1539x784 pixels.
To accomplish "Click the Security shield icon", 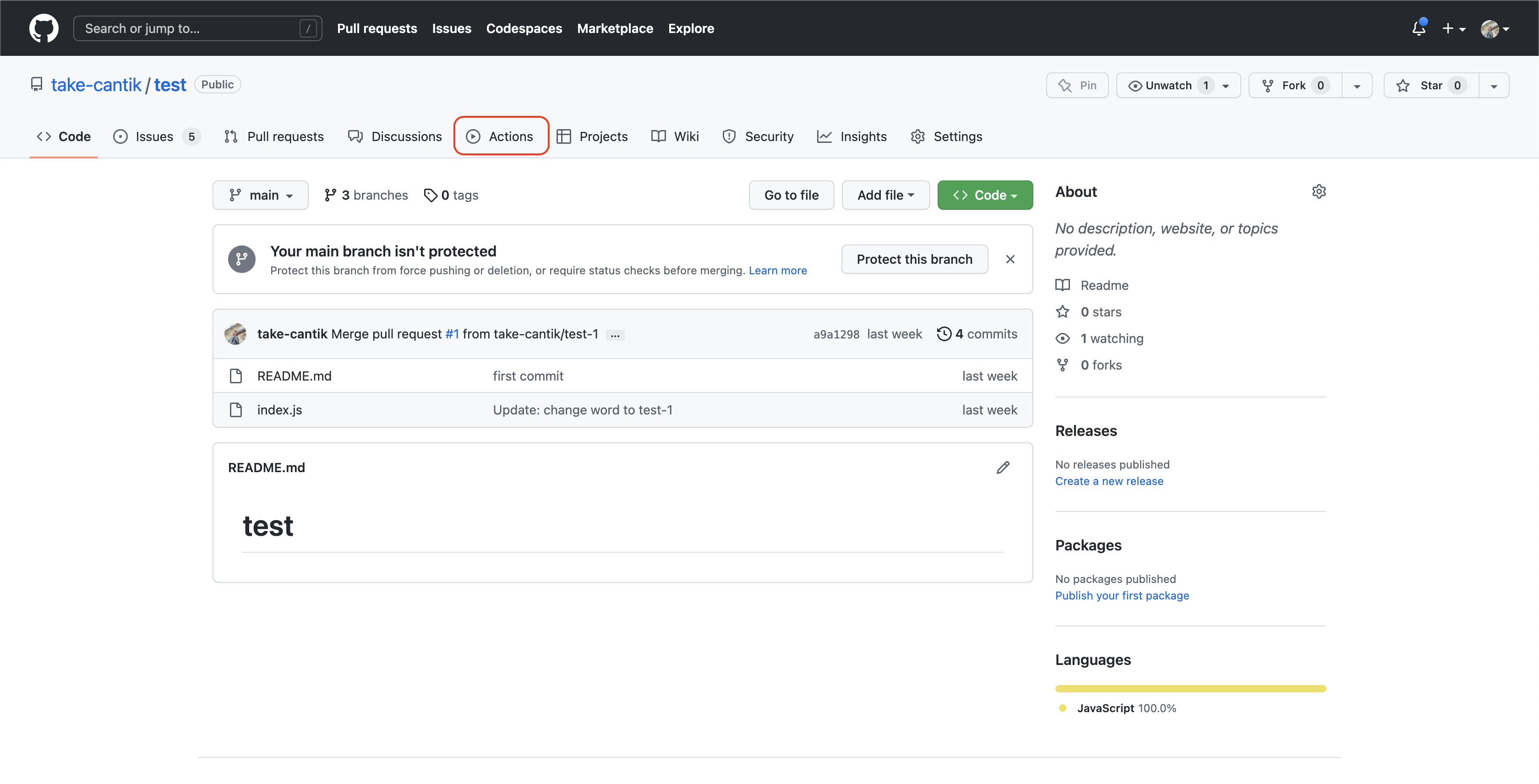I will coord(729,136).
